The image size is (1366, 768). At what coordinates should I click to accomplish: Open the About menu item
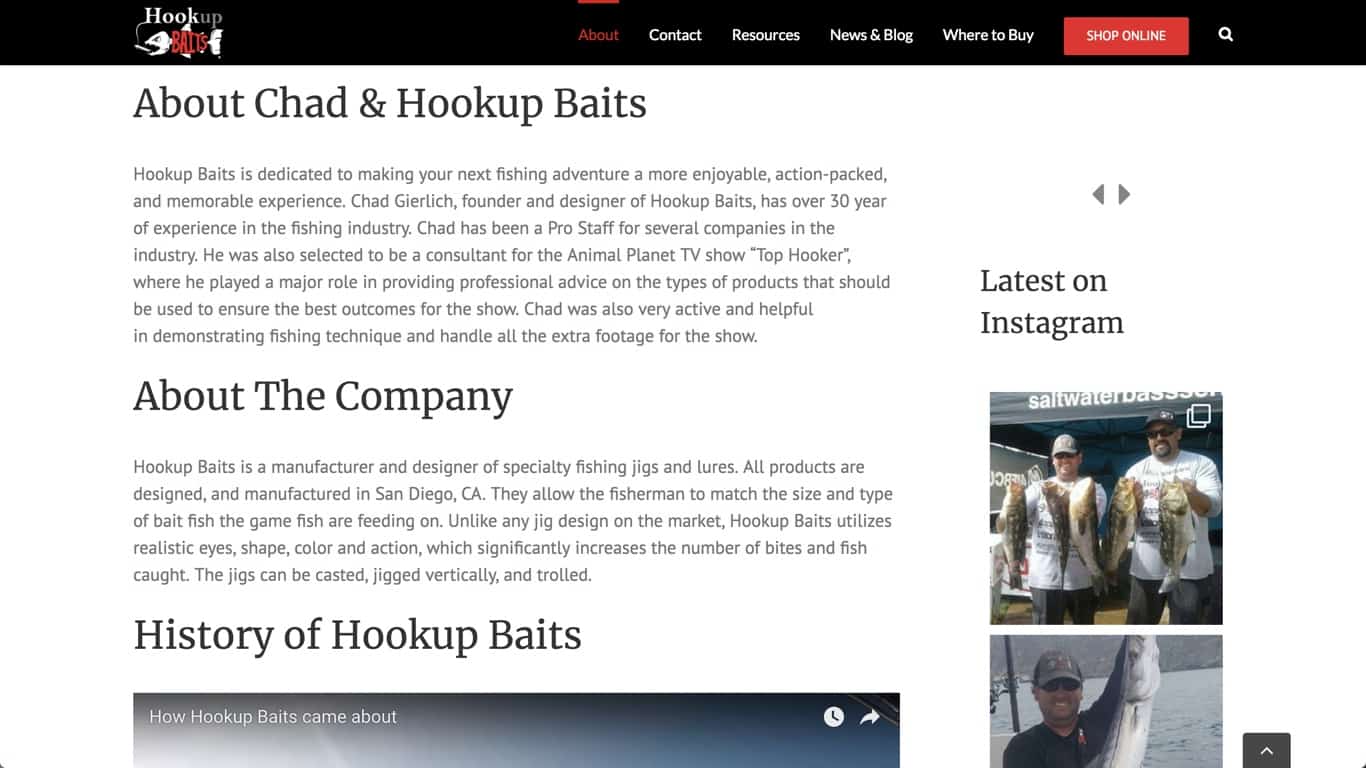pos(598,35)
